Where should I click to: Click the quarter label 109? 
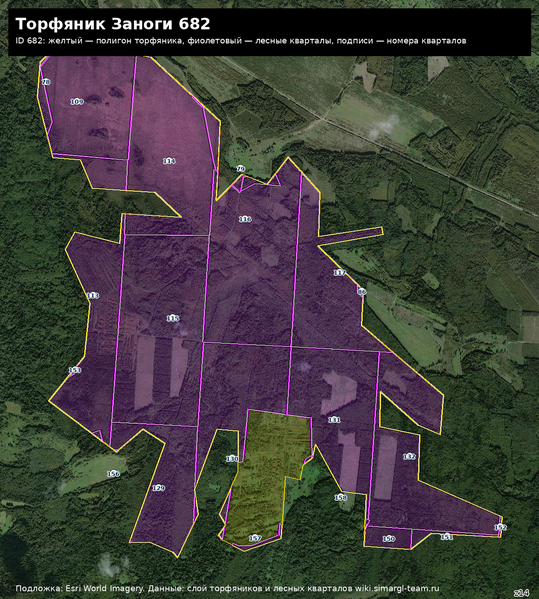pyautogui.click(x=77, y=102)
